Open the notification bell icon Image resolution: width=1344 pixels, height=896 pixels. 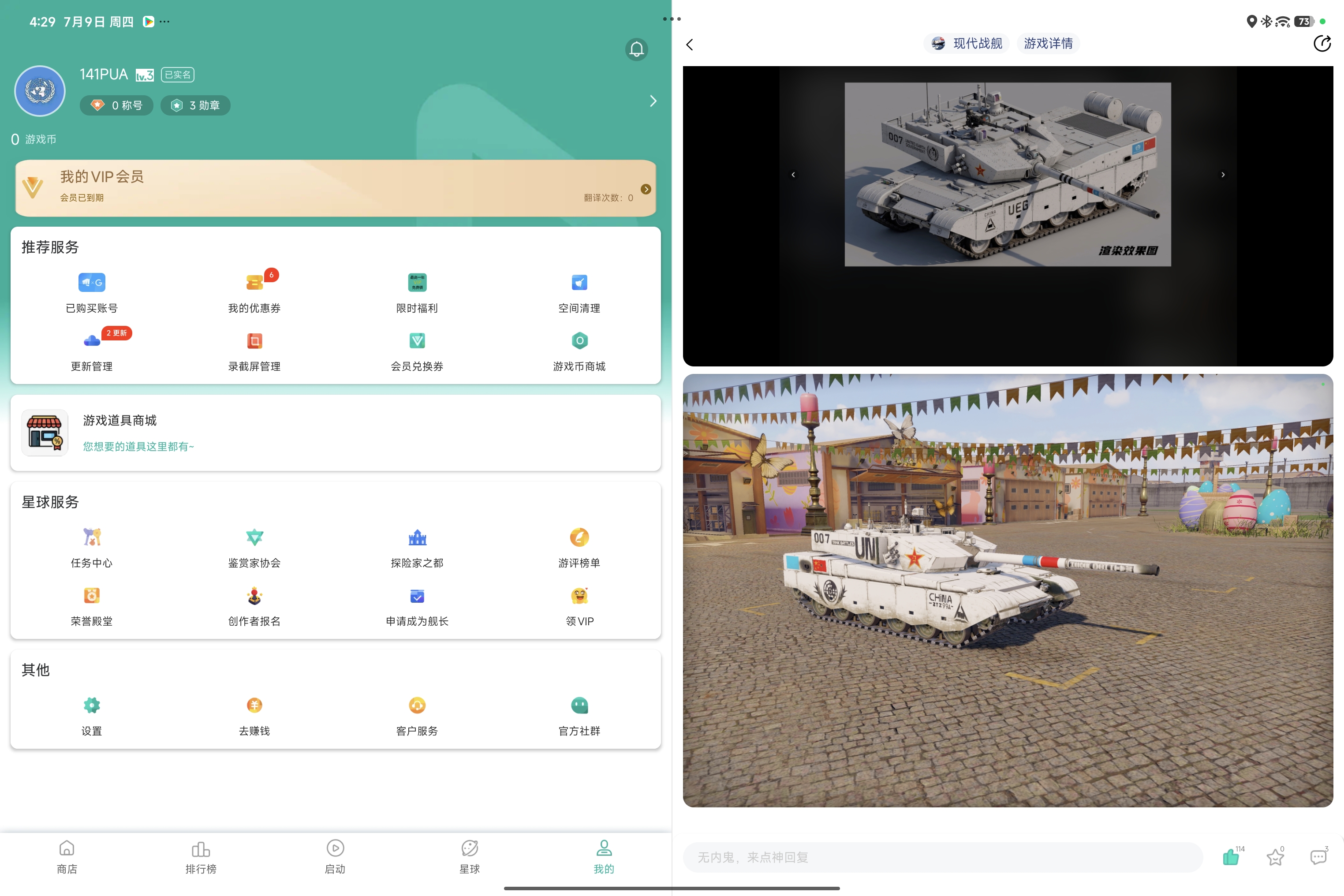coord(636,49)
